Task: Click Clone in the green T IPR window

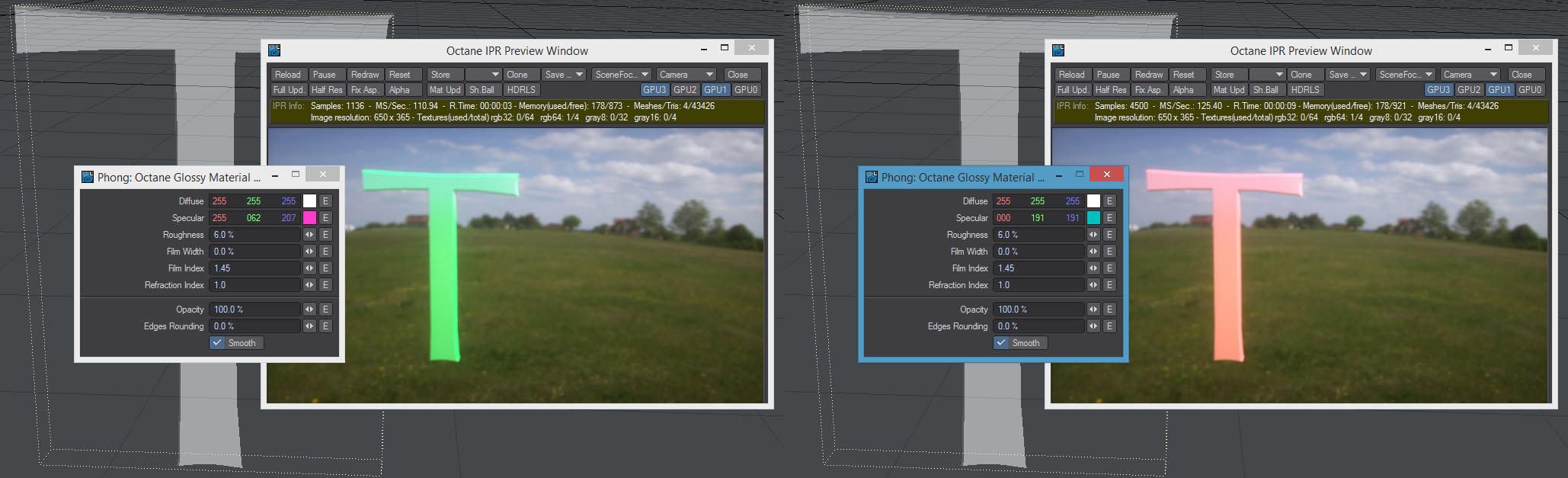Action: pos(521,75)
